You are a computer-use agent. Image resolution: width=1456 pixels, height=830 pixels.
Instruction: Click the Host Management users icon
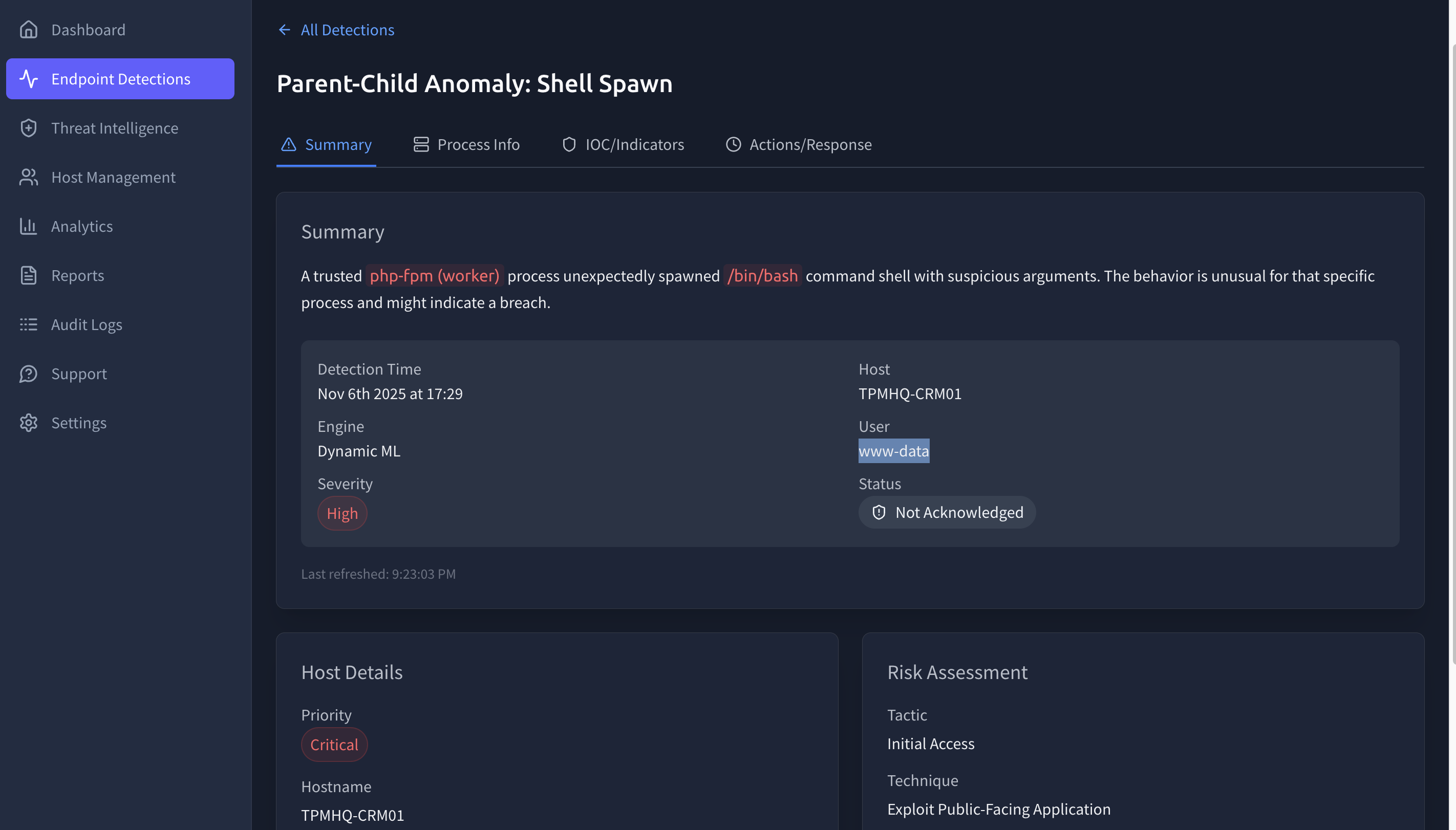click(x=28, y=177)
